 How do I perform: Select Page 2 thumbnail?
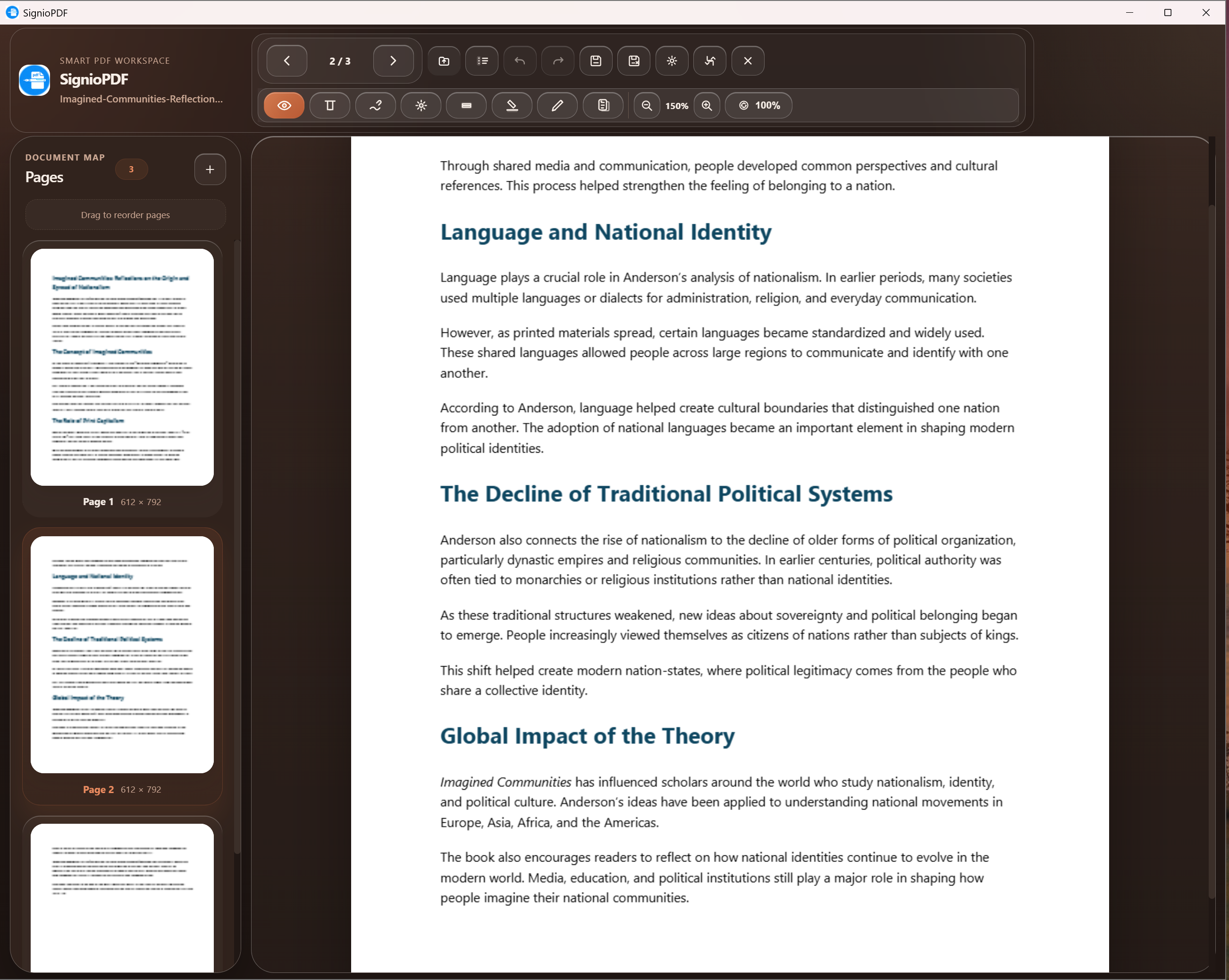(122, 654)
